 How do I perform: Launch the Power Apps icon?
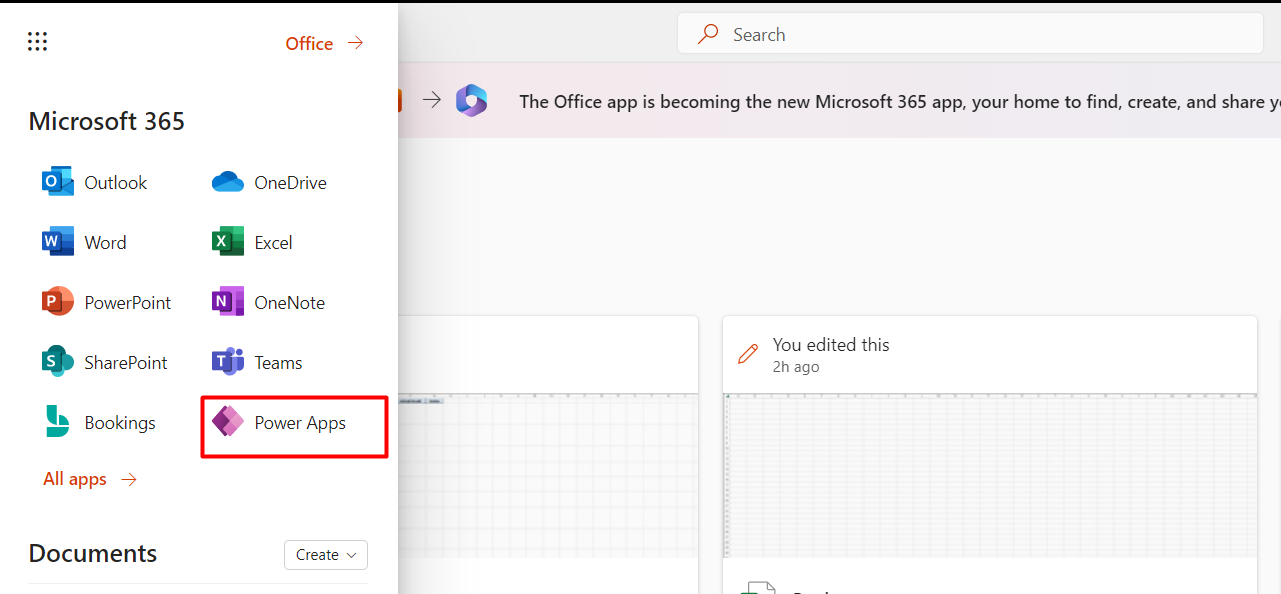[228, 422]
